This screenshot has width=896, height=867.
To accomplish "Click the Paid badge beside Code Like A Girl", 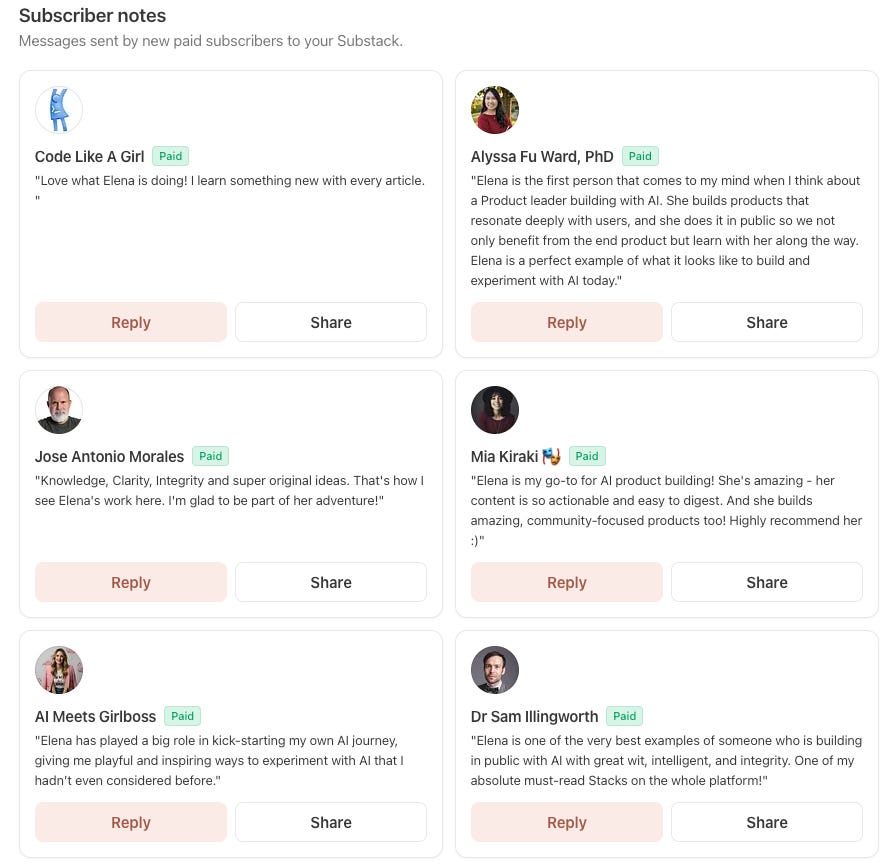I will click(170, 156).
